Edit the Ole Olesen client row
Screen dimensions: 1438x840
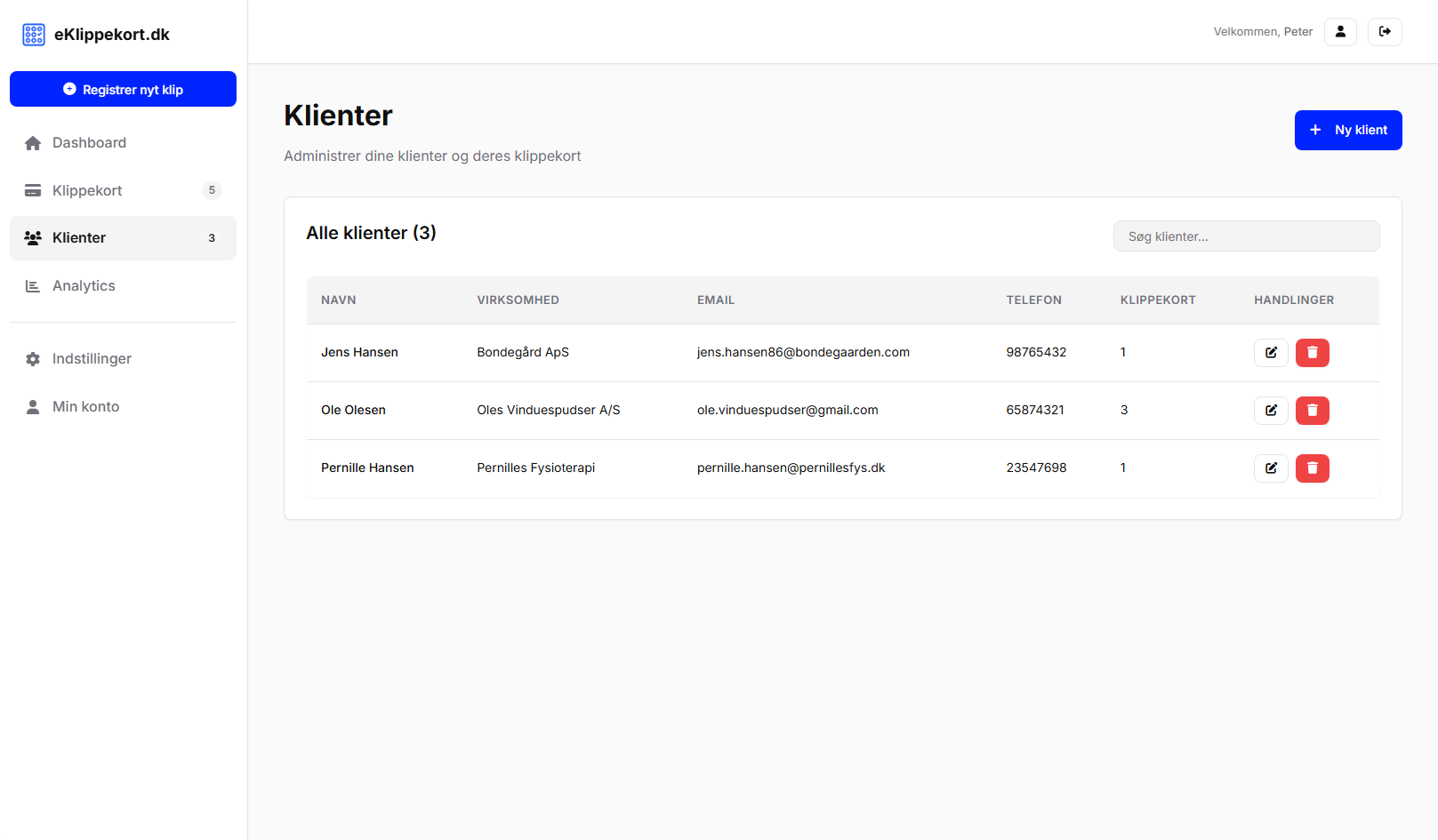coord(1271,411)
